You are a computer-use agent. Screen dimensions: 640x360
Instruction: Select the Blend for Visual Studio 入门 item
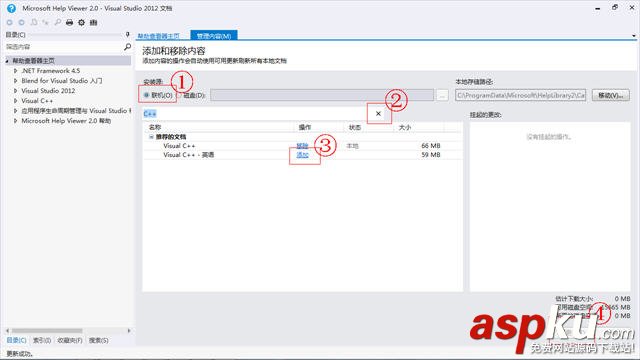[62, 81]
